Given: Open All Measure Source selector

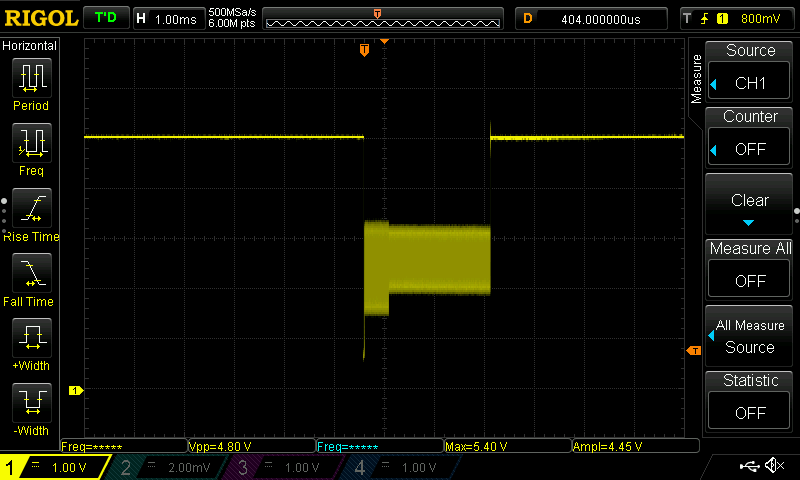Looking at the screenshot, I should coord(750,336).
